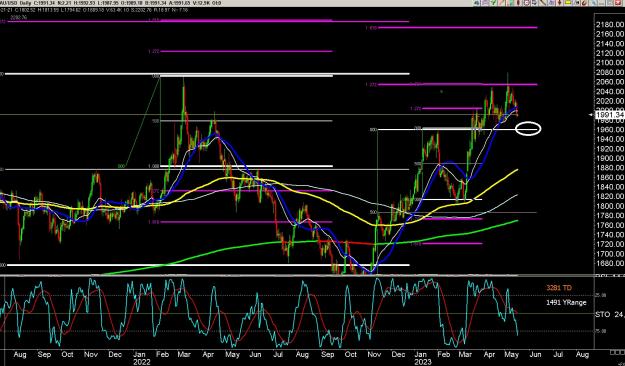The image size is (625, 366).
Task: Click the 2180.00 price axis label
Action: tap(610, 25)
